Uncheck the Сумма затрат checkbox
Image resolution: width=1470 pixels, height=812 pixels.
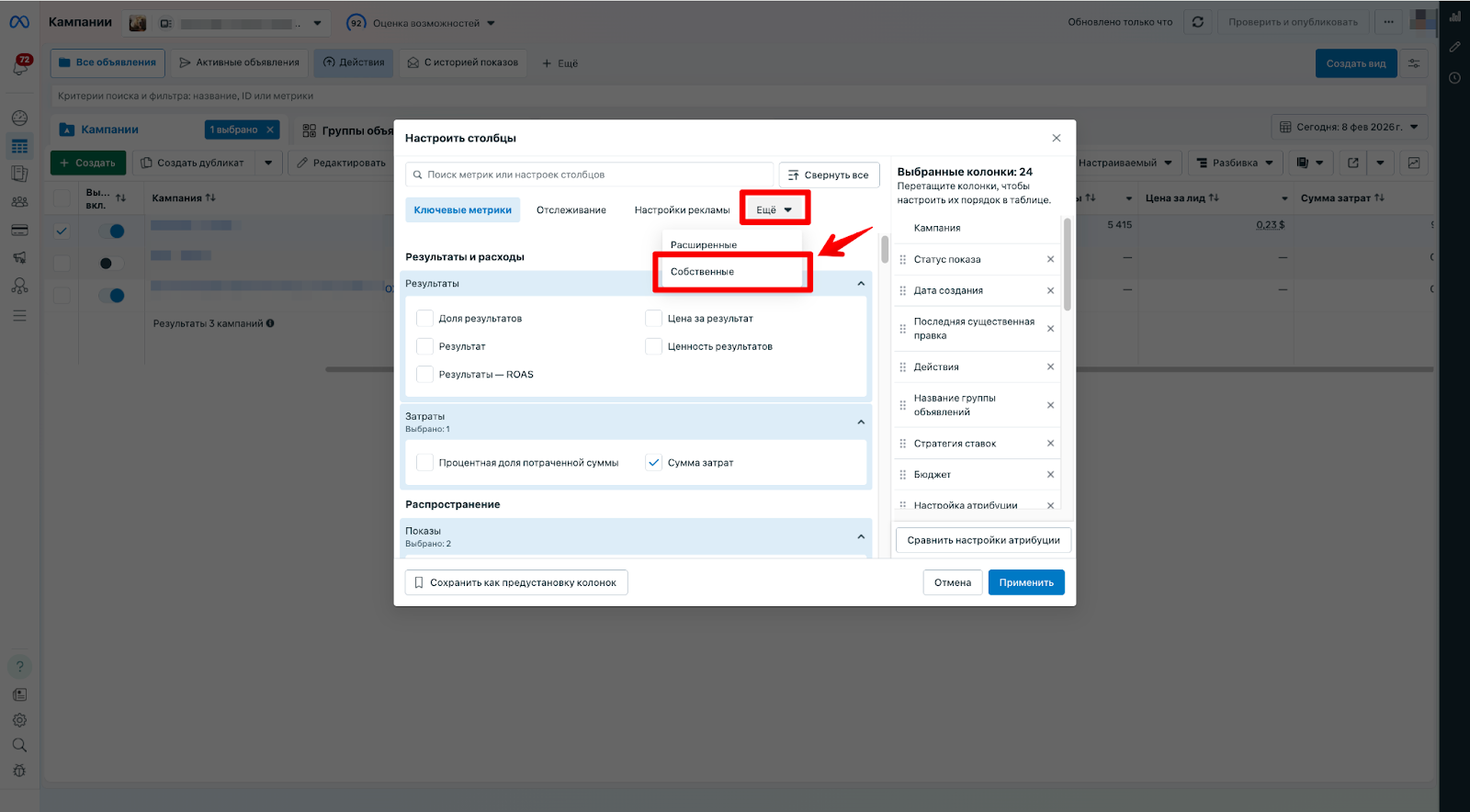tap(653, 462)
